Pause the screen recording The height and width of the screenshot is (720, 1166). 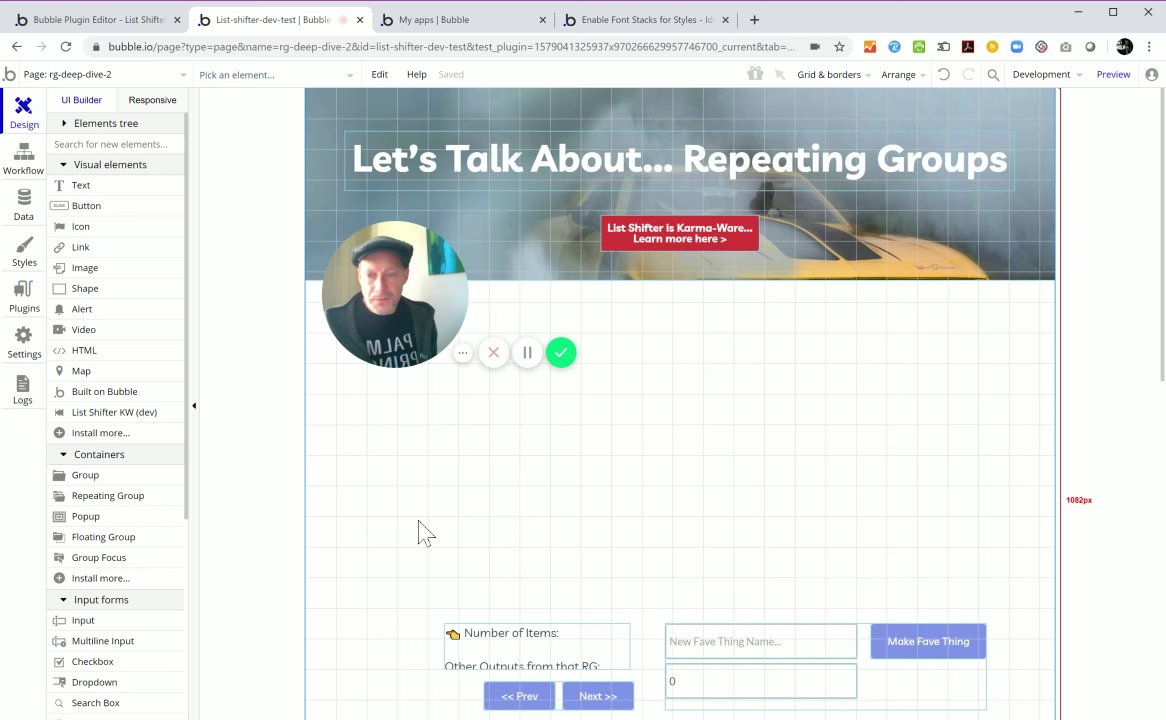point(527,353)
